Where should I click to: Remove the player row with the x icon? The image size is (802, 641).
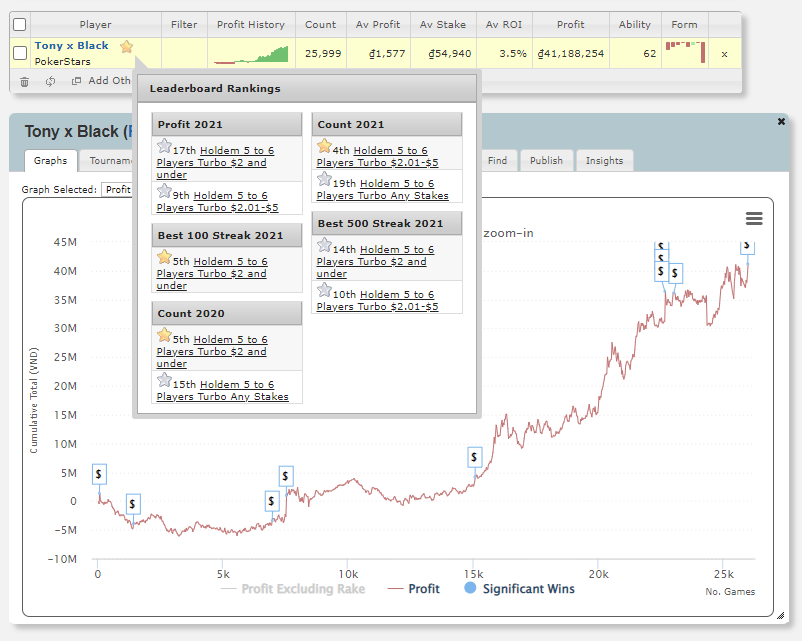(x=724, y=54)
